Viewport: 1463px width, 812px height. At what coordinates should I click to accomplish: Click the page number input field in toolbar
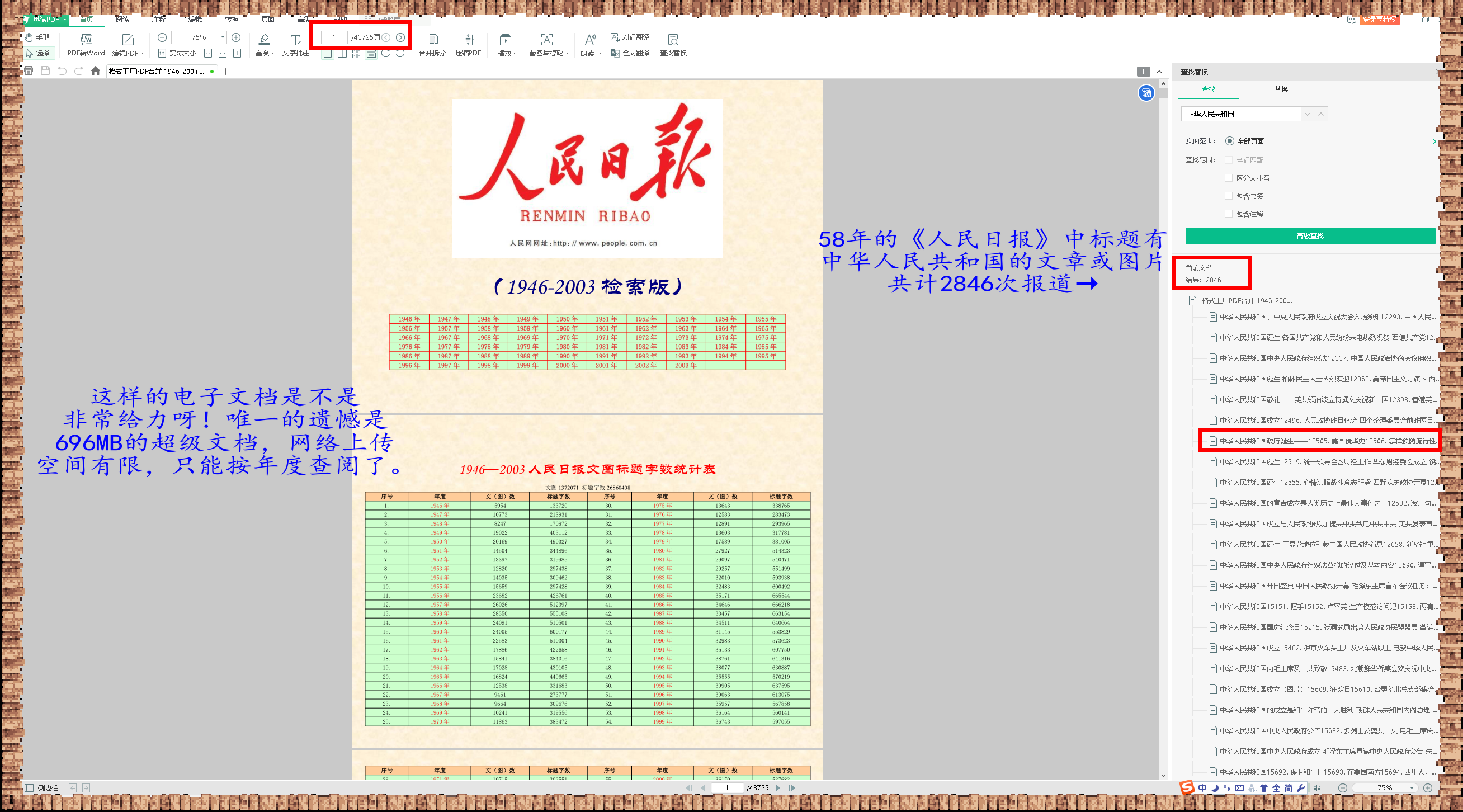point(334,37)
